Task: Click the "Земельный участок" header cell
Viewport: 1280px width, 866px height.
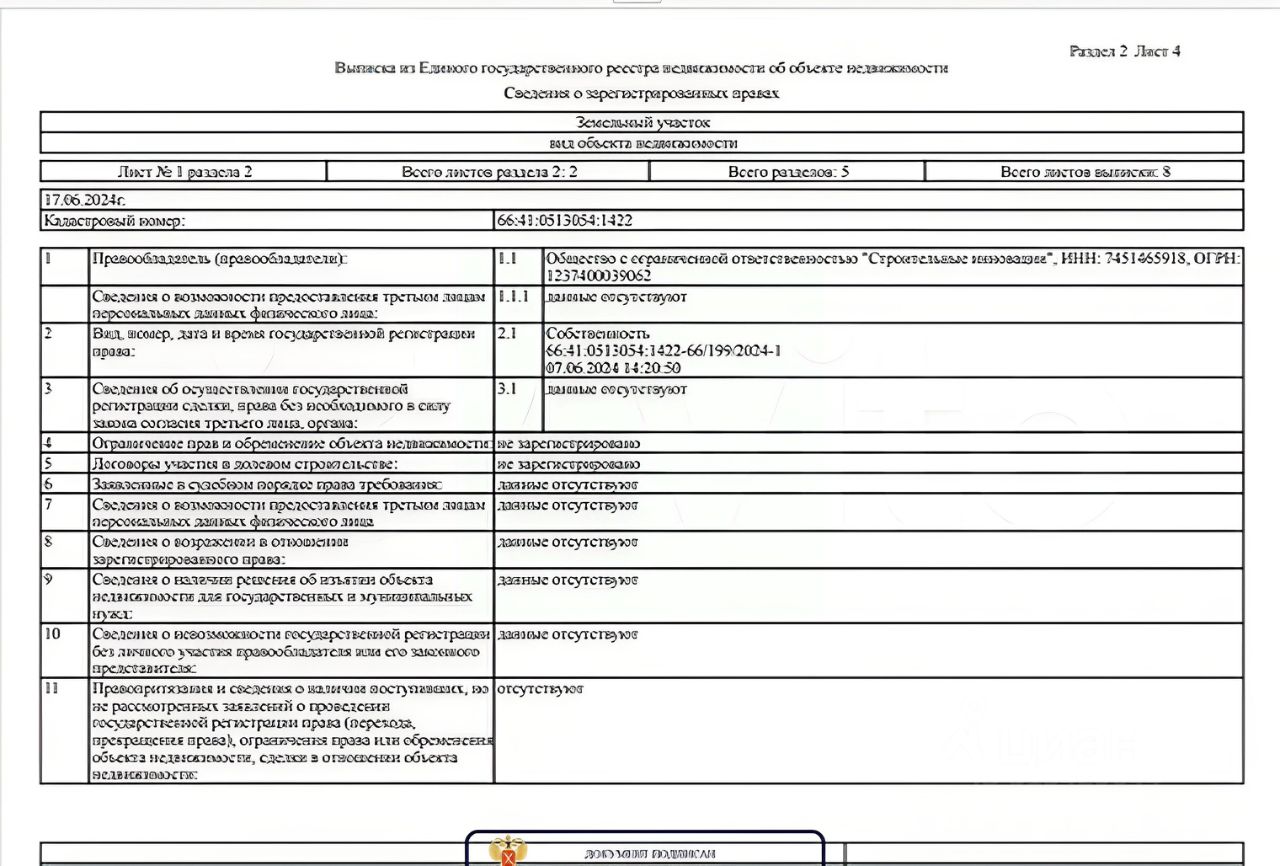Action: 642,122
